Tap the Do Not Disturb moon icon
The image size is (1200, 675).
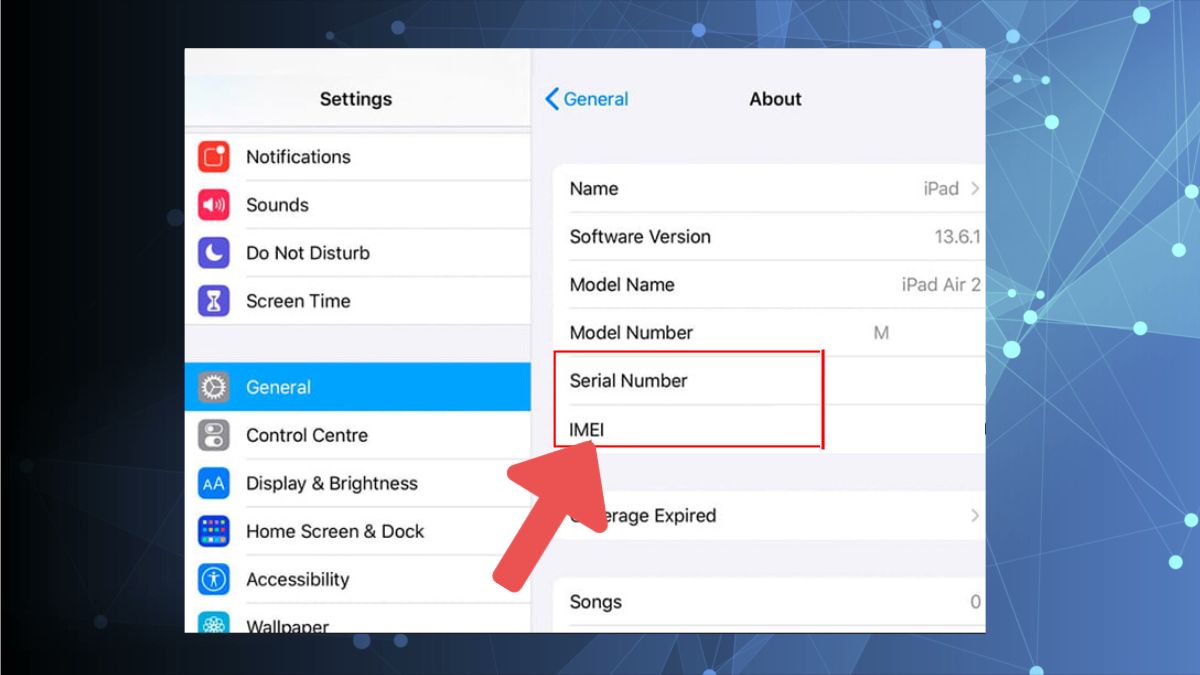coord(214,253)
